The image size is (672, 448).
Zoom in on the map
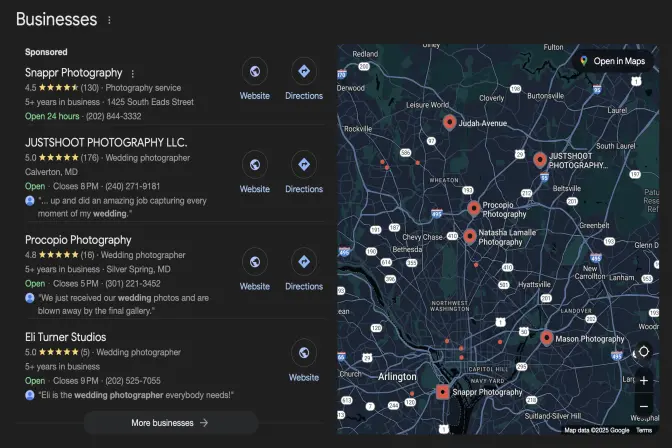click(x=644, y=381)
